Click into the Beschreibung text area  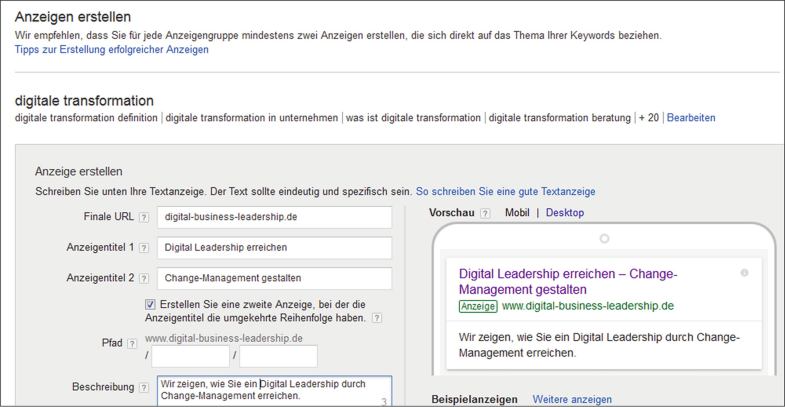point(274,390)
